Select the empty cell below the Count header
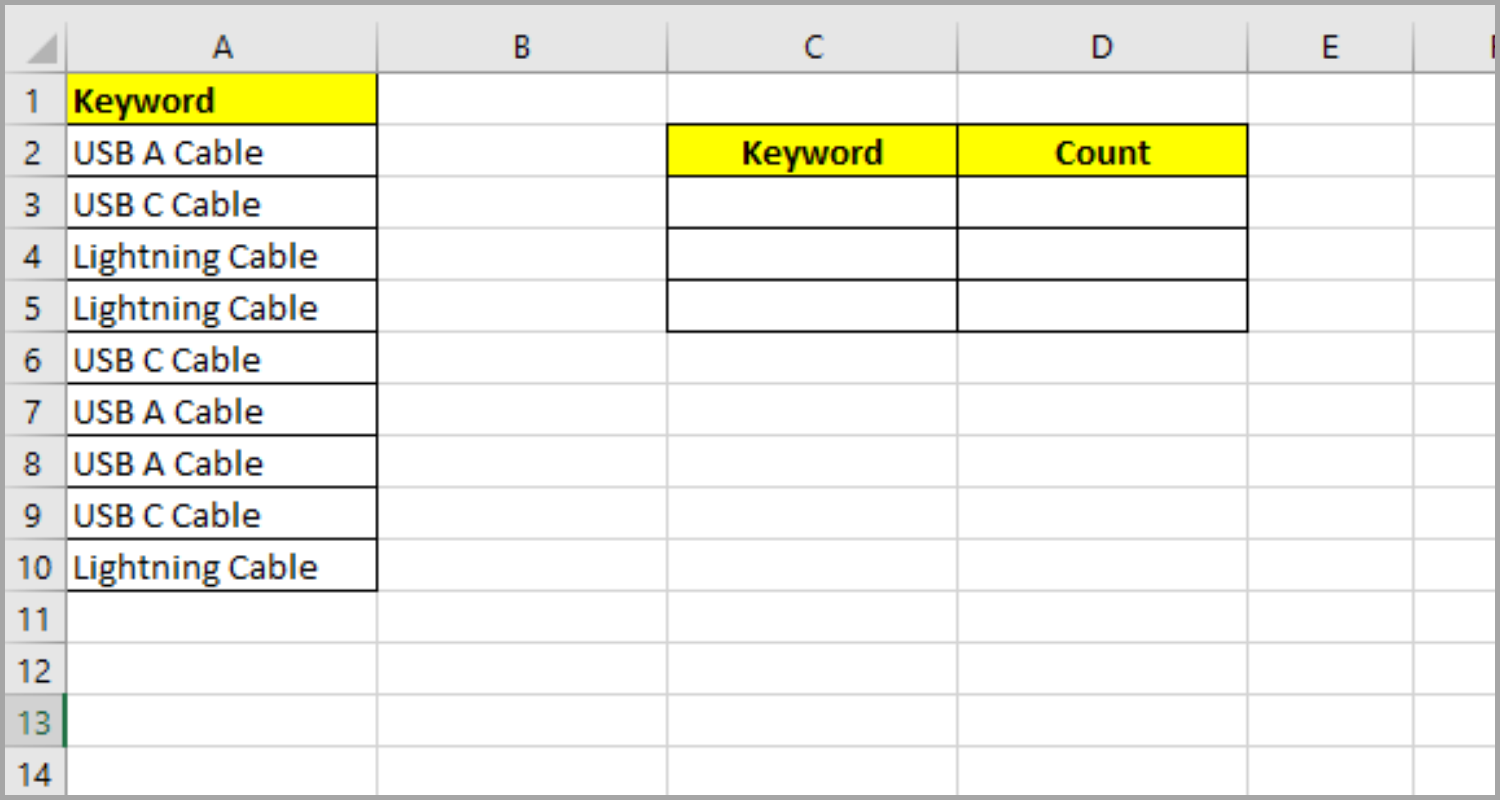Viewport: 1500px width, 800px height. (1101, 203)
